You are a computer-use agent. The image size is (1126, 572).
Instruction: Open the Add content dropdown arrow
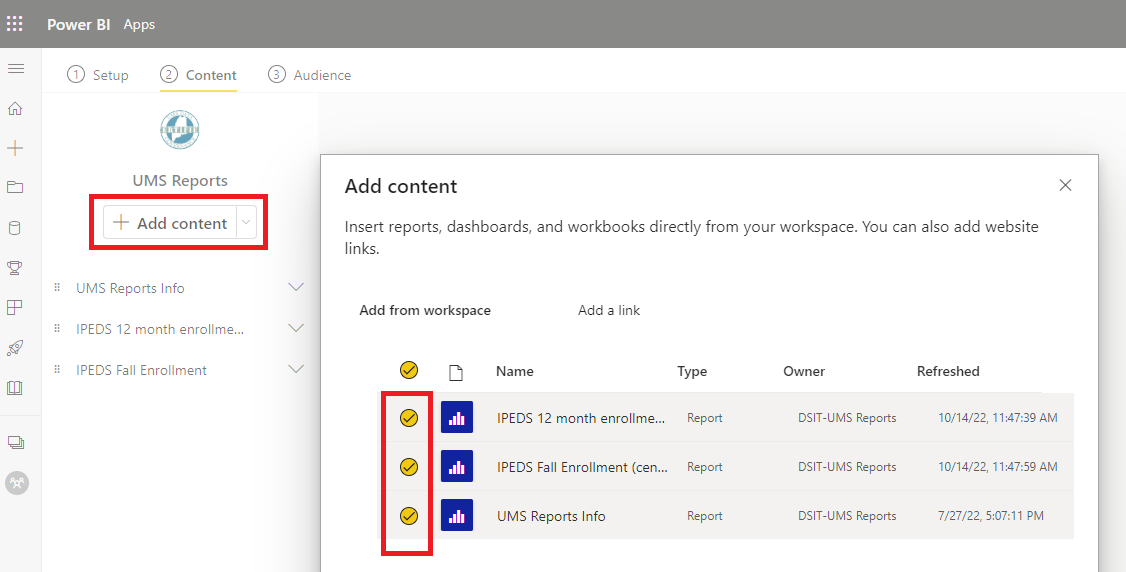coord(246,223)
